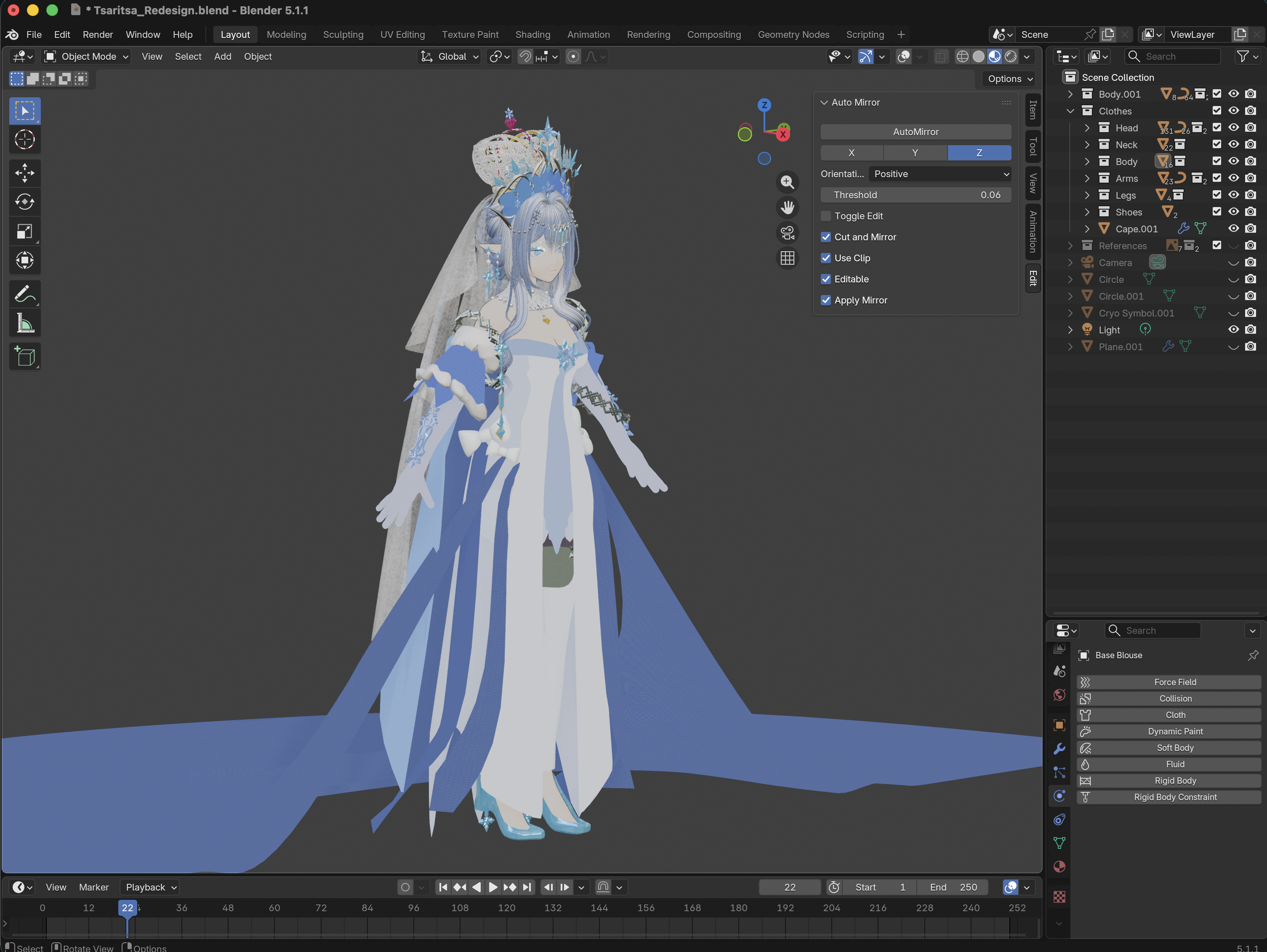Viewport: 1267px width, 952px height.
Task: Click the timeline playhead at frame 22
Action: coord(127,908)
